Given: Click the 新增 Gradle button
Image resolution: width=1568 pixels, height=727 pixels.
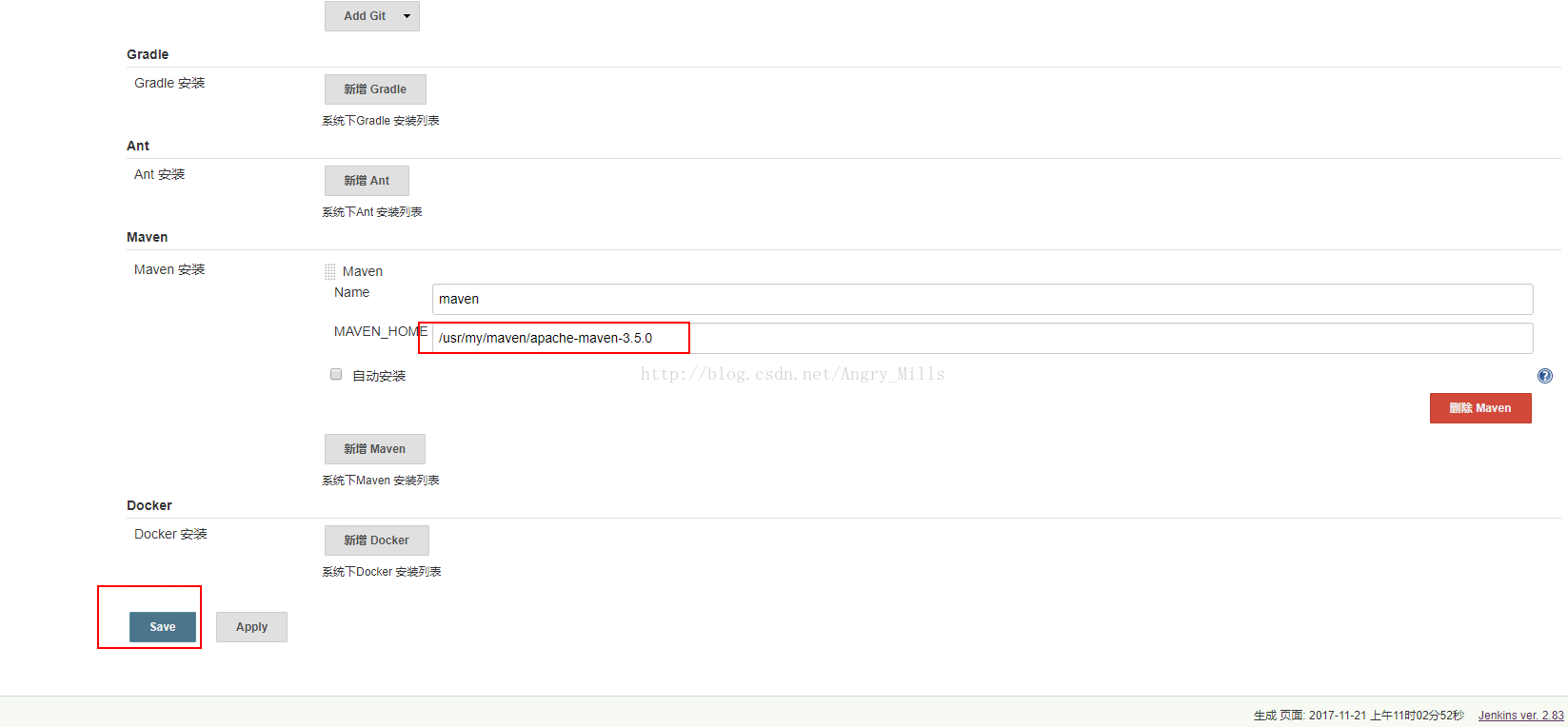Looking at the screenshot, I should point(375,89).
